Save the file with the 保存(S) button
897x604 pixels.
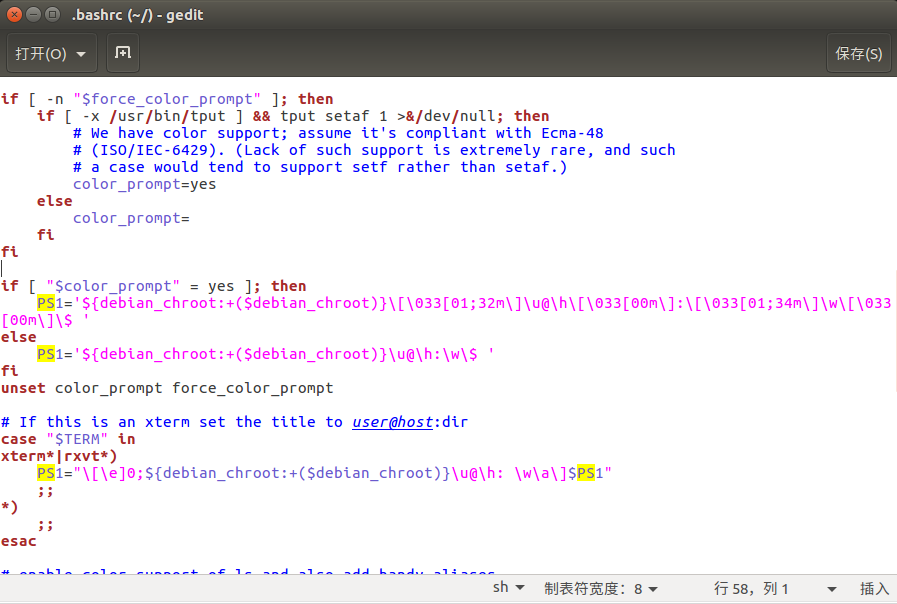858,53
